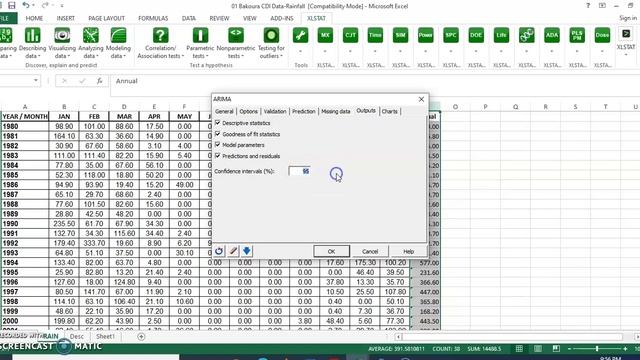Click the XLSTAT Power module icon
Image resolution: width=640 pixels, height=360 pixels.
425,36
